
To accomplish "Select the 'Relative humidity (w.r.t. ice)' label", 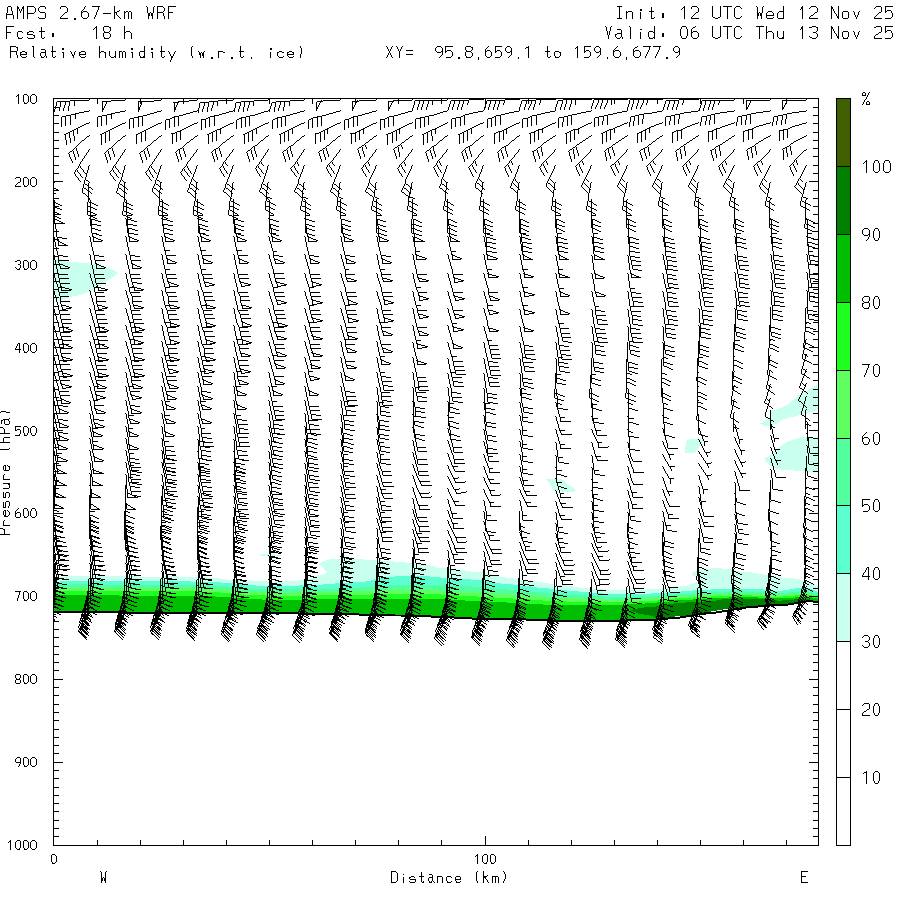I will point(156,52).
